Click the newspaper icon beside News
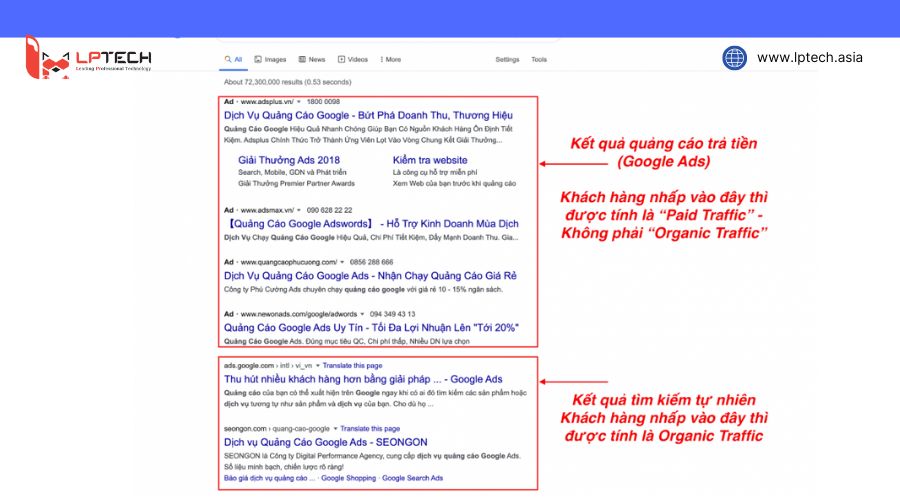Screen dimensions: 900x500 point(302,59)
